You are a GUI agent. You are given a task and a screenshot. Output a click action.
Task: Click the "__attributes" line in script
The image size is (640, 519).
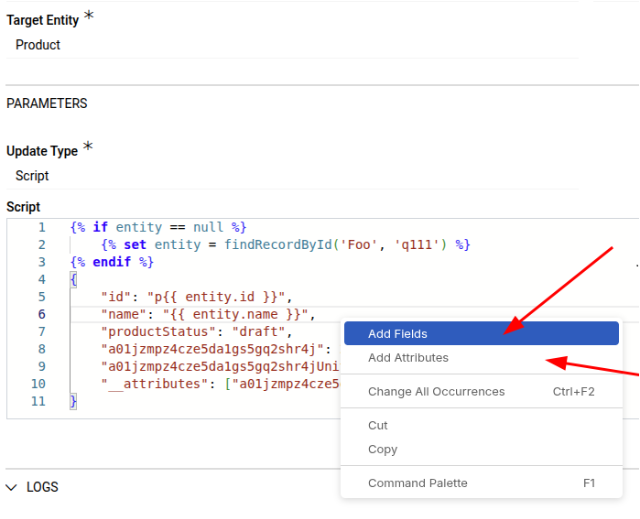point(200,384)
